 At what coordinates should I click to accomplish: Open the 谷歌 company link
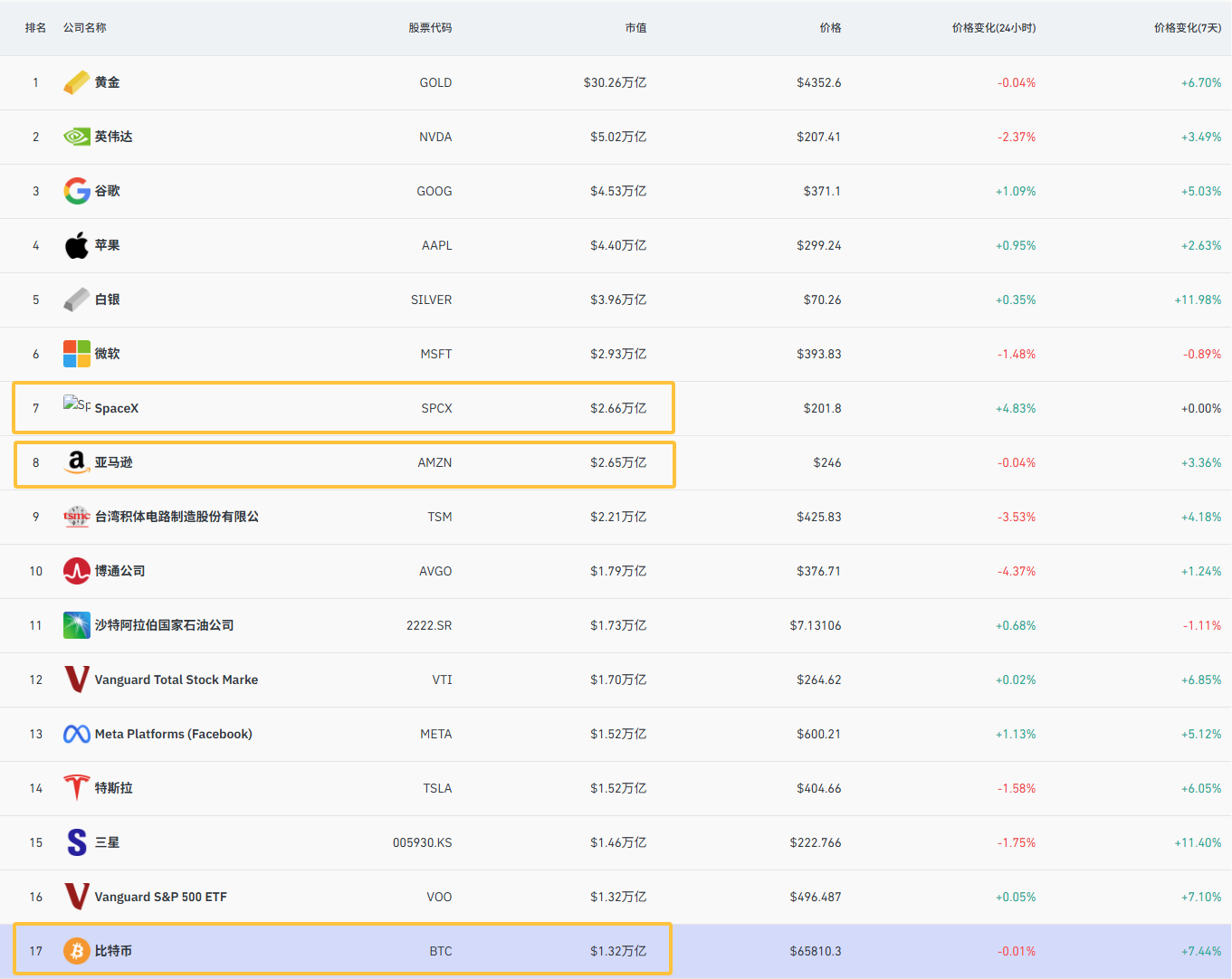click(108, 191)
